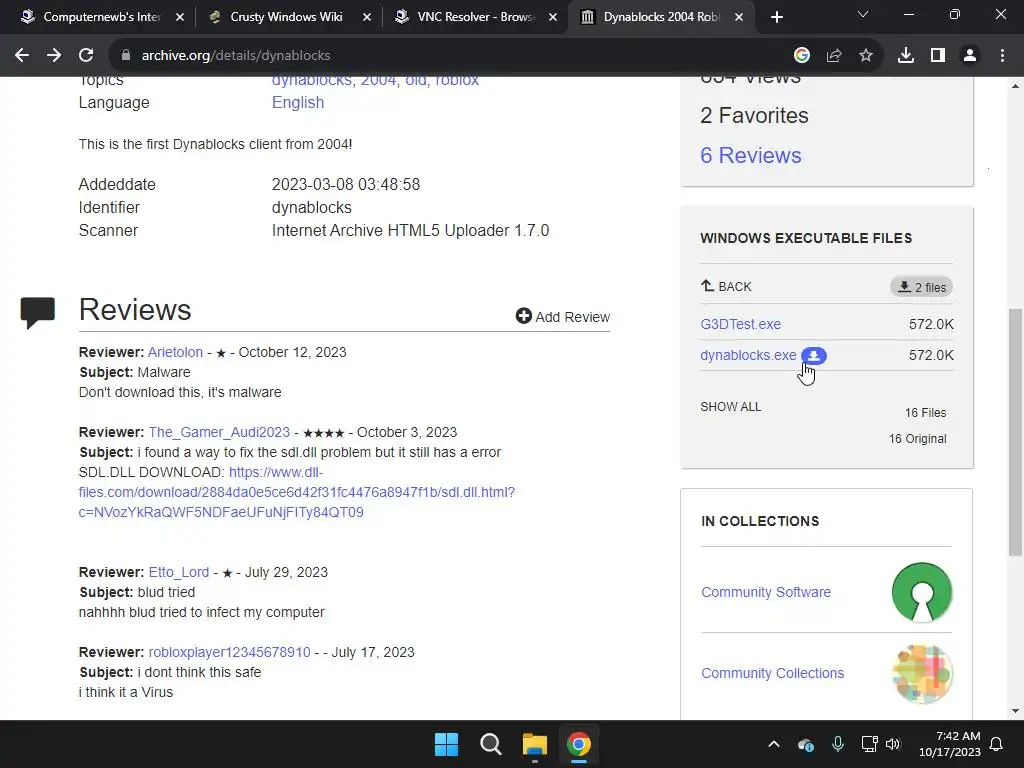Viewport: 1024px width, 768px height.
Task: Toggle Chrome side panel icon
Action: pos(938,56)
